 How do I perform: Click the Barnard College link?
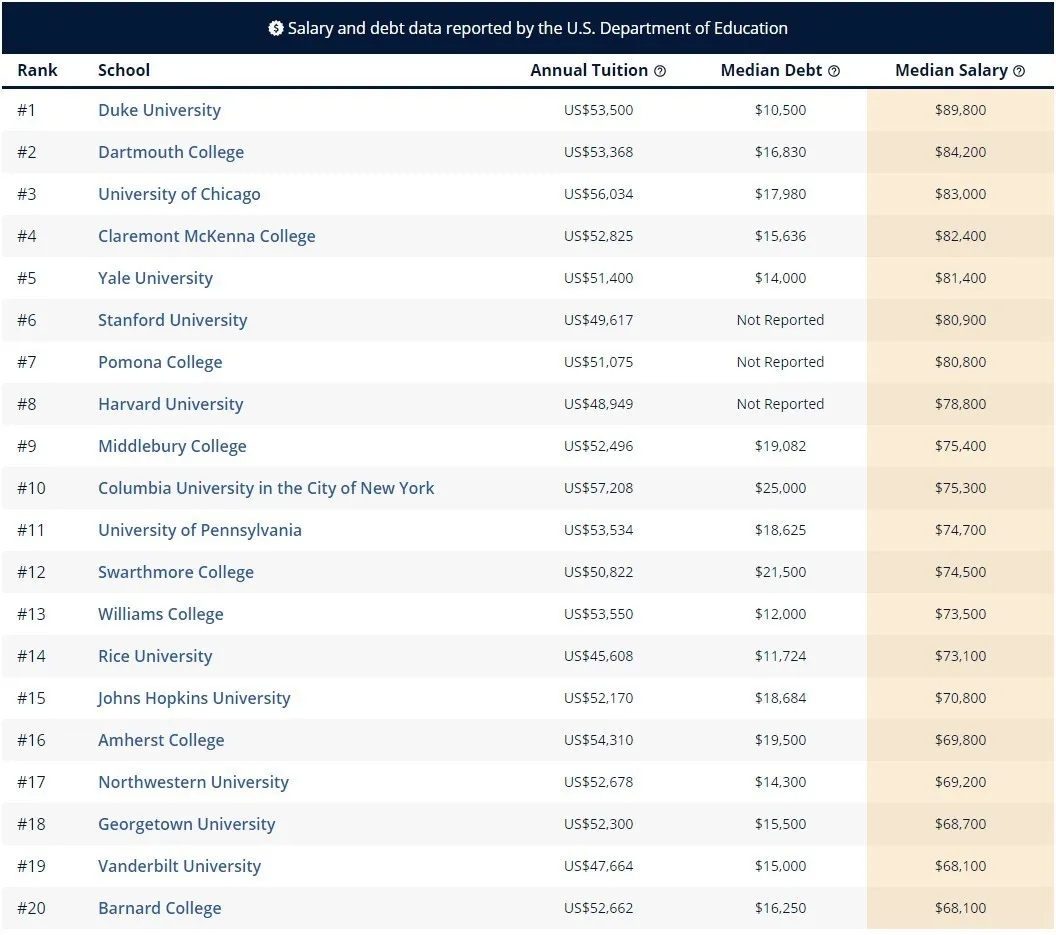[159, 908]
